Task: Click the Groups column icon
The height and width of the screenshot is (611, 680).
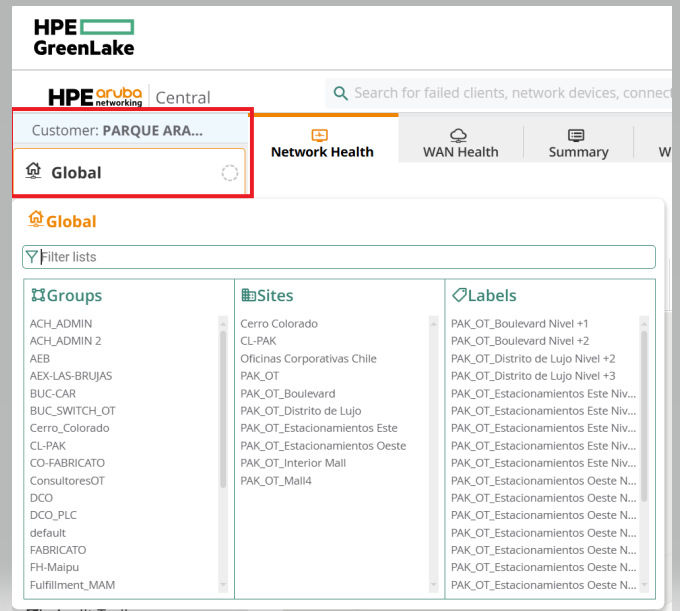Action: (38, 295)
